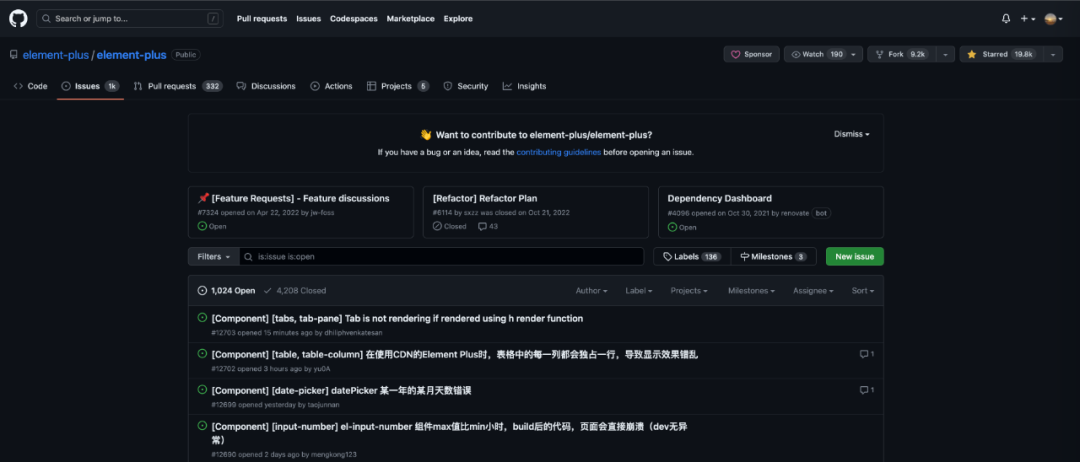Click the Watch button

[815, 54]
